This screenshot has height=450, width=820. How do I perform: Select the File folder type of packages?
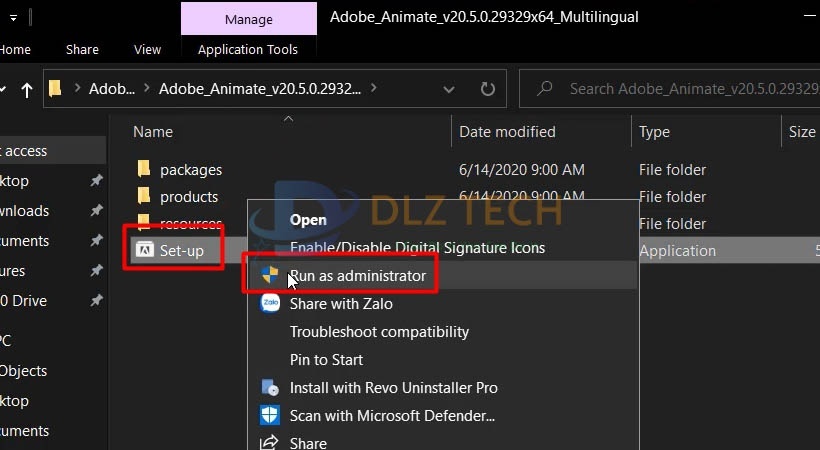coord(672,170)
